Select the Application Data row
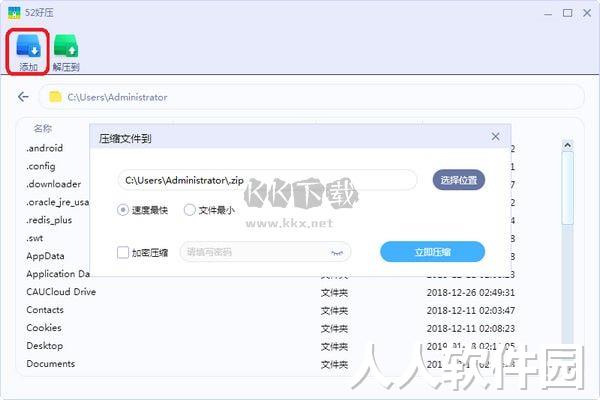 click(x=58, y=274)
